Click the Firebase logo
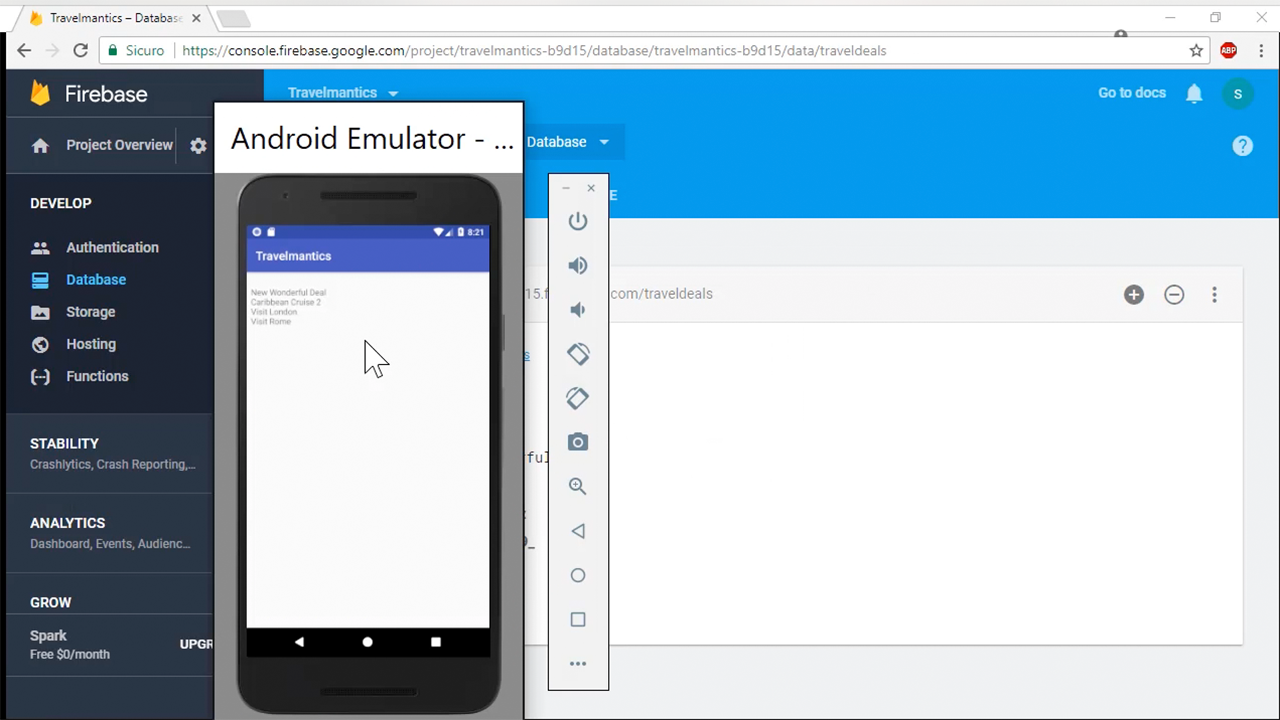 tap(88, 93)
